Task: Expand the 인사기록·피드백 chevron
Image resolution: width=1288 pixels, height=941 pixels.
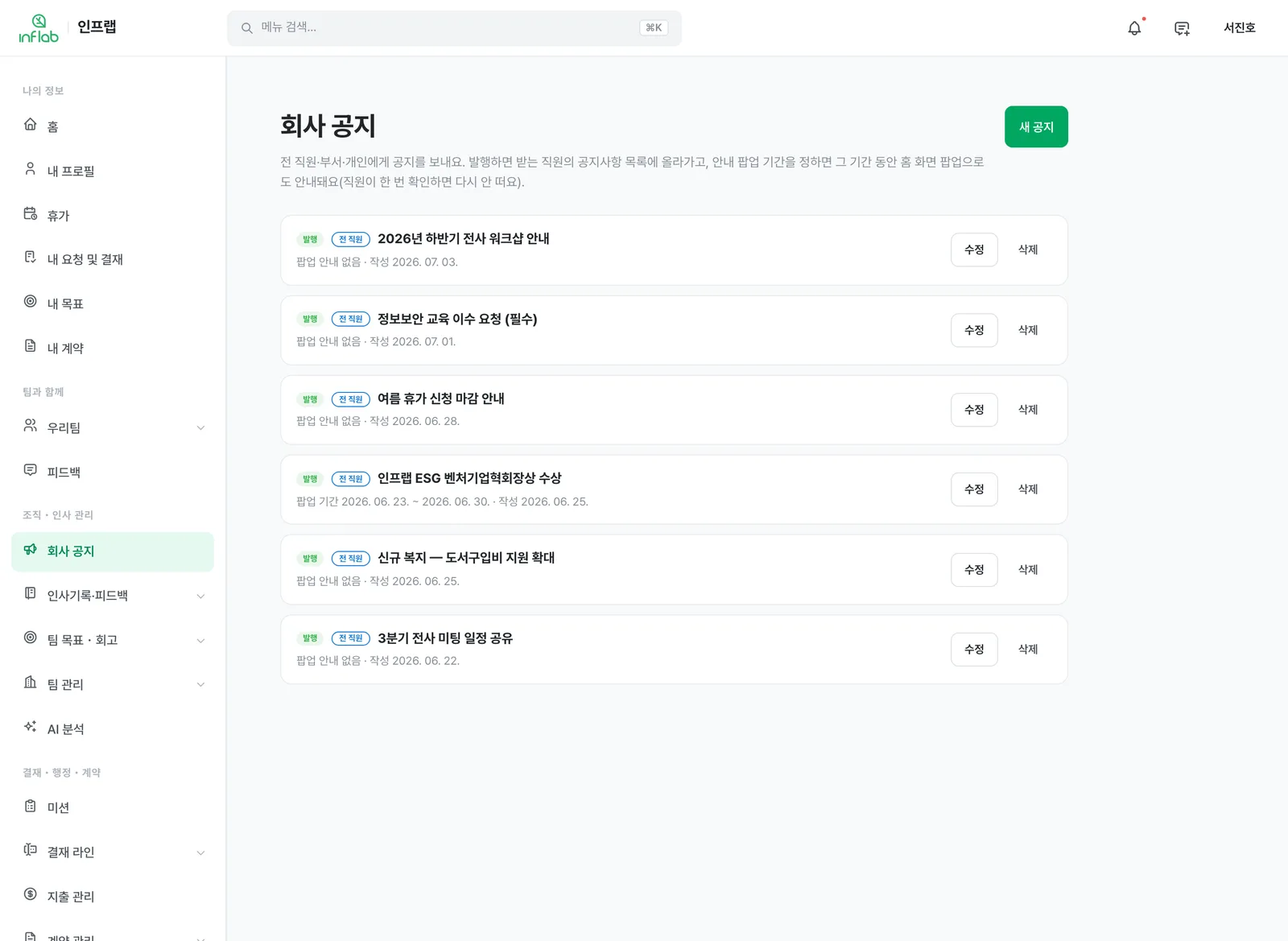Action: point(200,596)
